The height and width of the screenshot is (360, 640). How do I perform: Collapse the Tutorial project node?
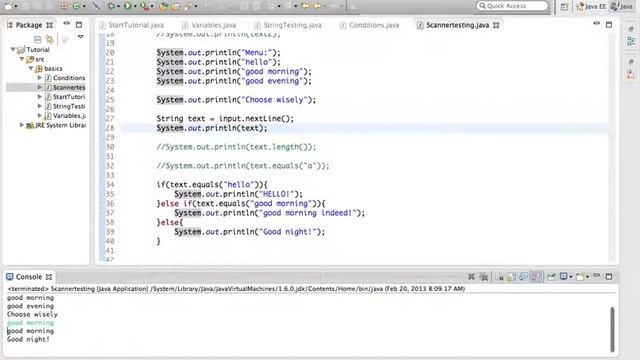pos(13,49)
